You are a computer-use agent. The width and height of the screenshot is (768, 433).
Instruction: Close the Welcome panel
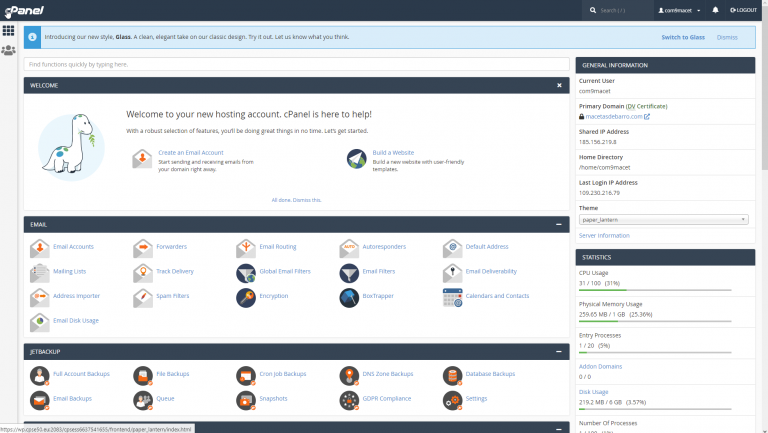point(559,86)
